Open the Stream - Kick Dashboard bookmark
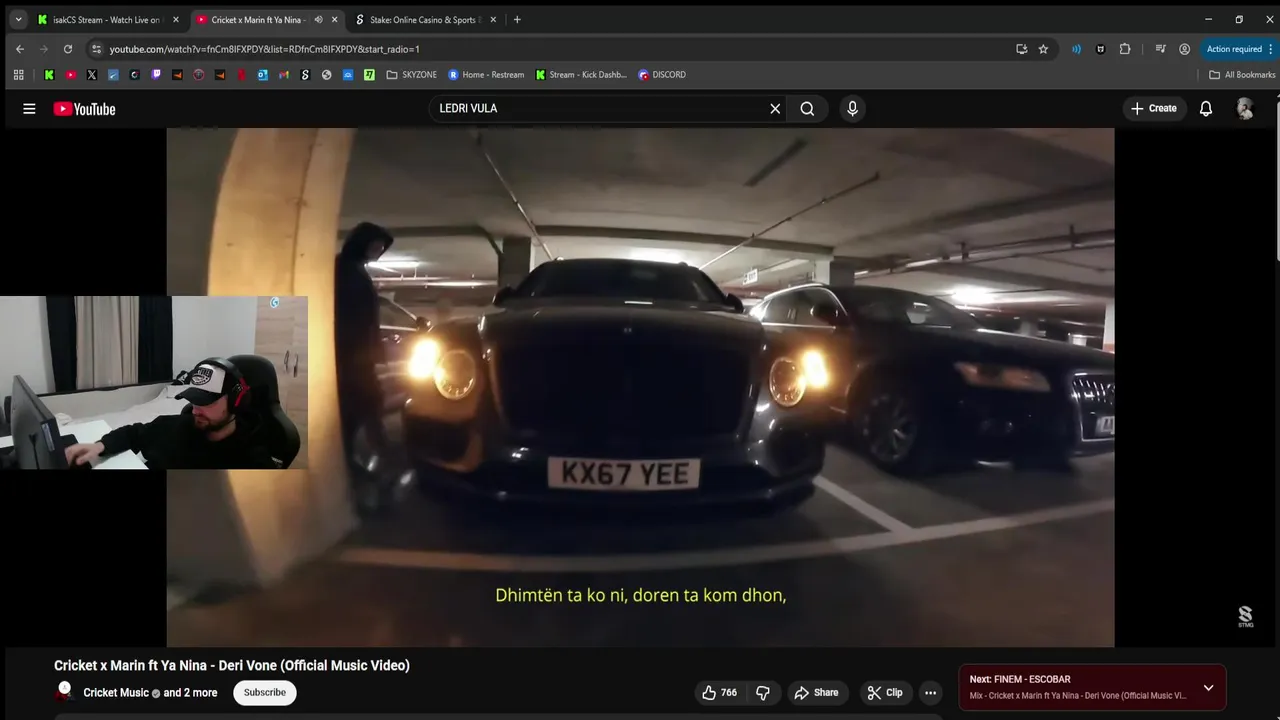 pos(581,75)
